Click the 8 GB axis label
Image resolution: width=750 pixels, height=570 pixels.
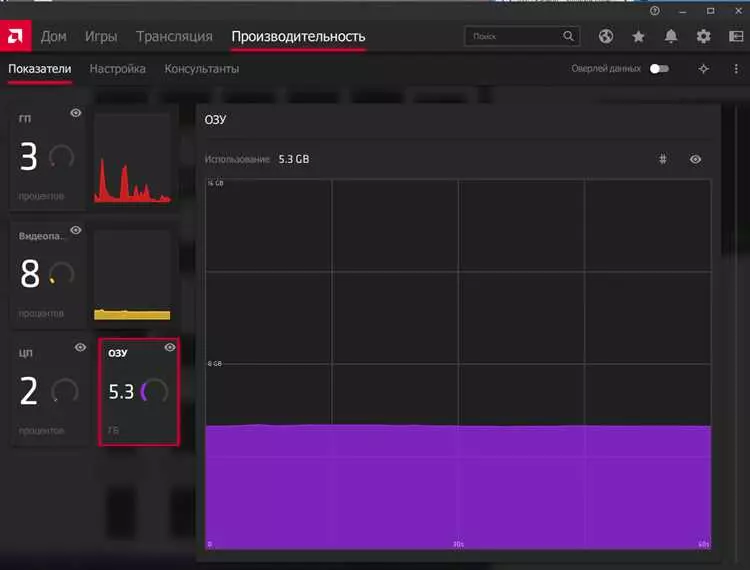click(x=215, y=363)
